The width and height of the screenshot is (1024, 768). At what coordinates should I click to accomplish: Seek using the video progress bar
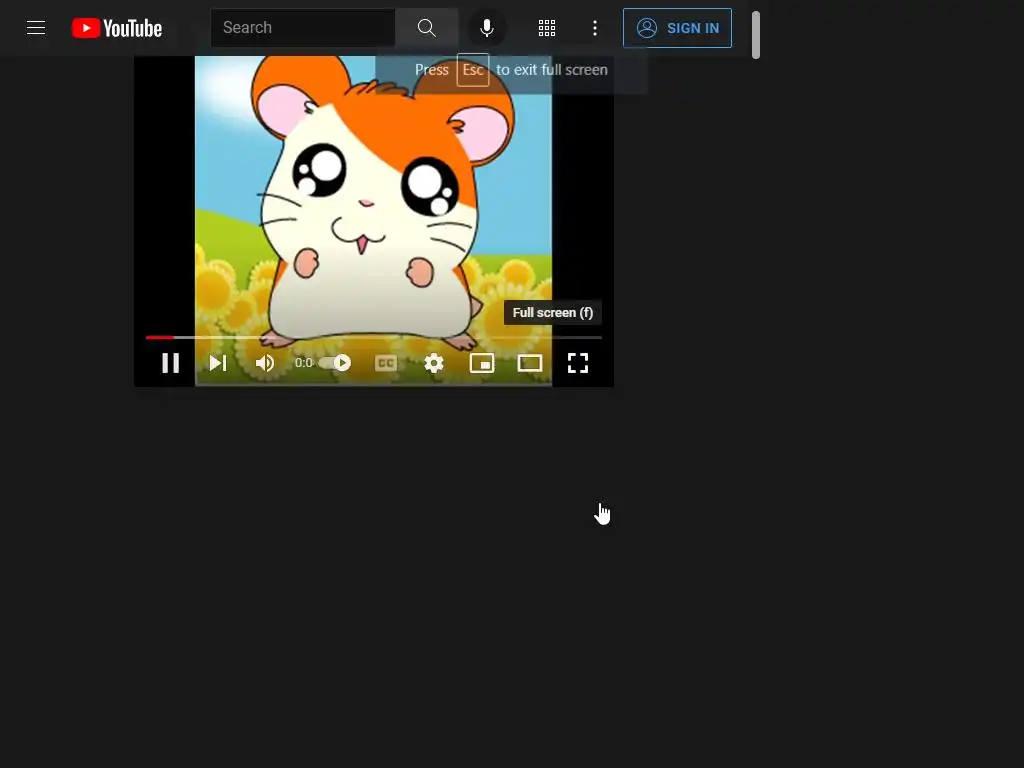point(374,338)
